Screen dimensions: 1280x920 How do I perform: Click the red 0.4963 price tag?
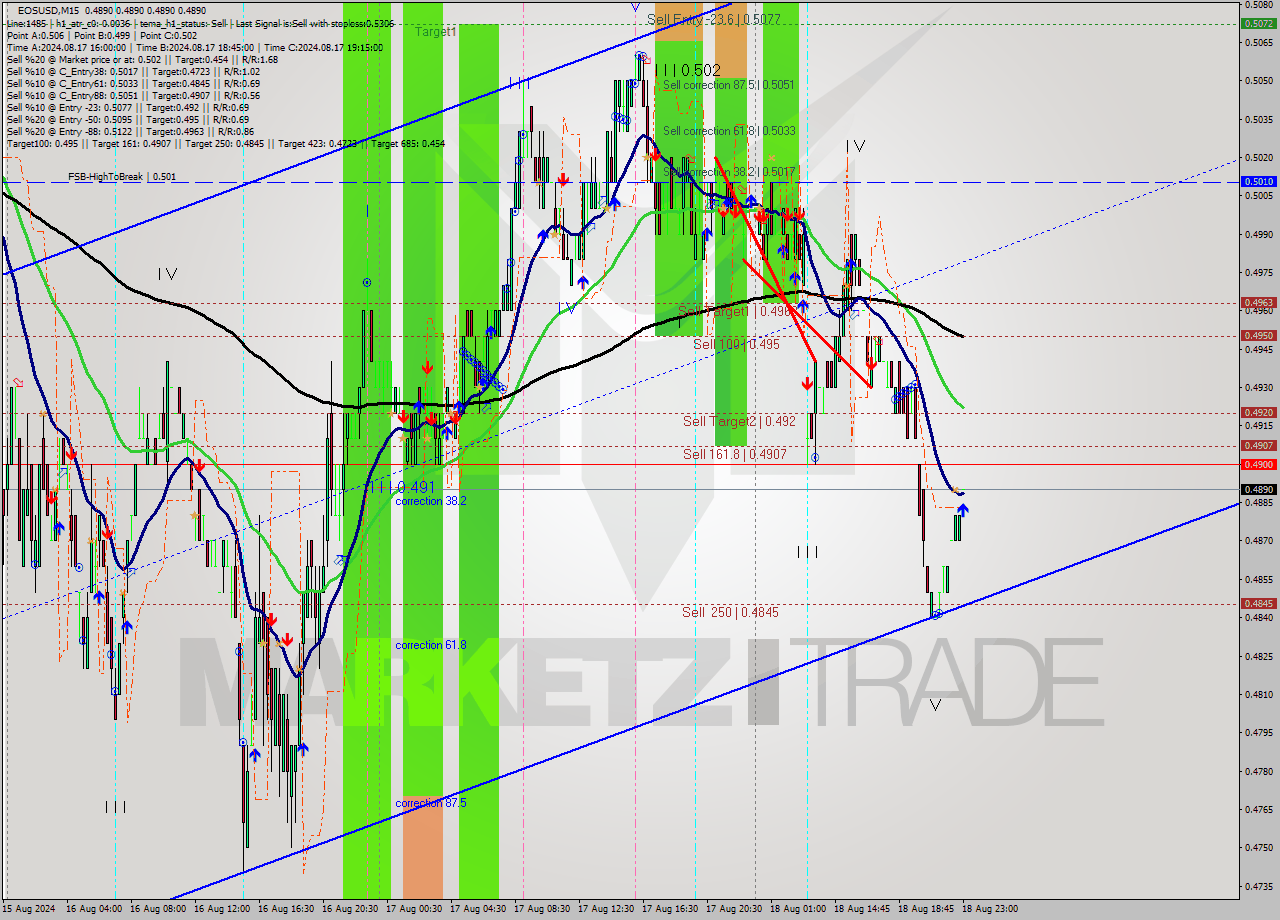click(x=1257, y=302)
